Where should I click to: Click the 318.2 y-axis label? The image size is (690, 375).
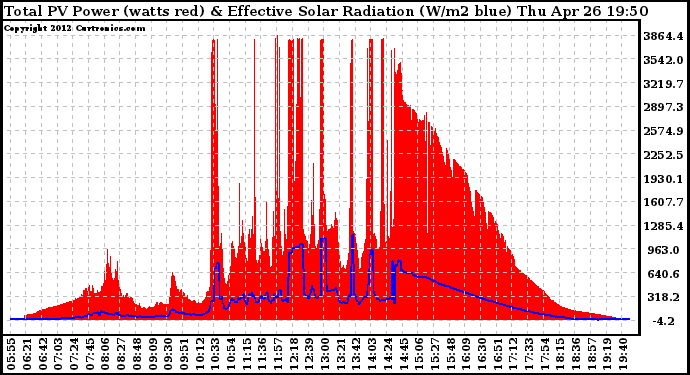[664, 298]
